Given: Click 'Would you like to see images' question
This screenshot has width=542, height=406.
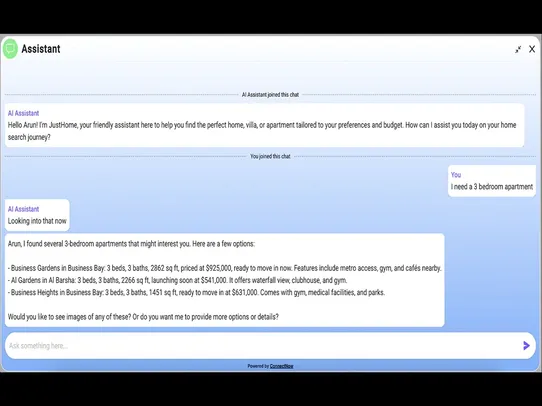Looking at the screenshot, I should click(143, 317).
